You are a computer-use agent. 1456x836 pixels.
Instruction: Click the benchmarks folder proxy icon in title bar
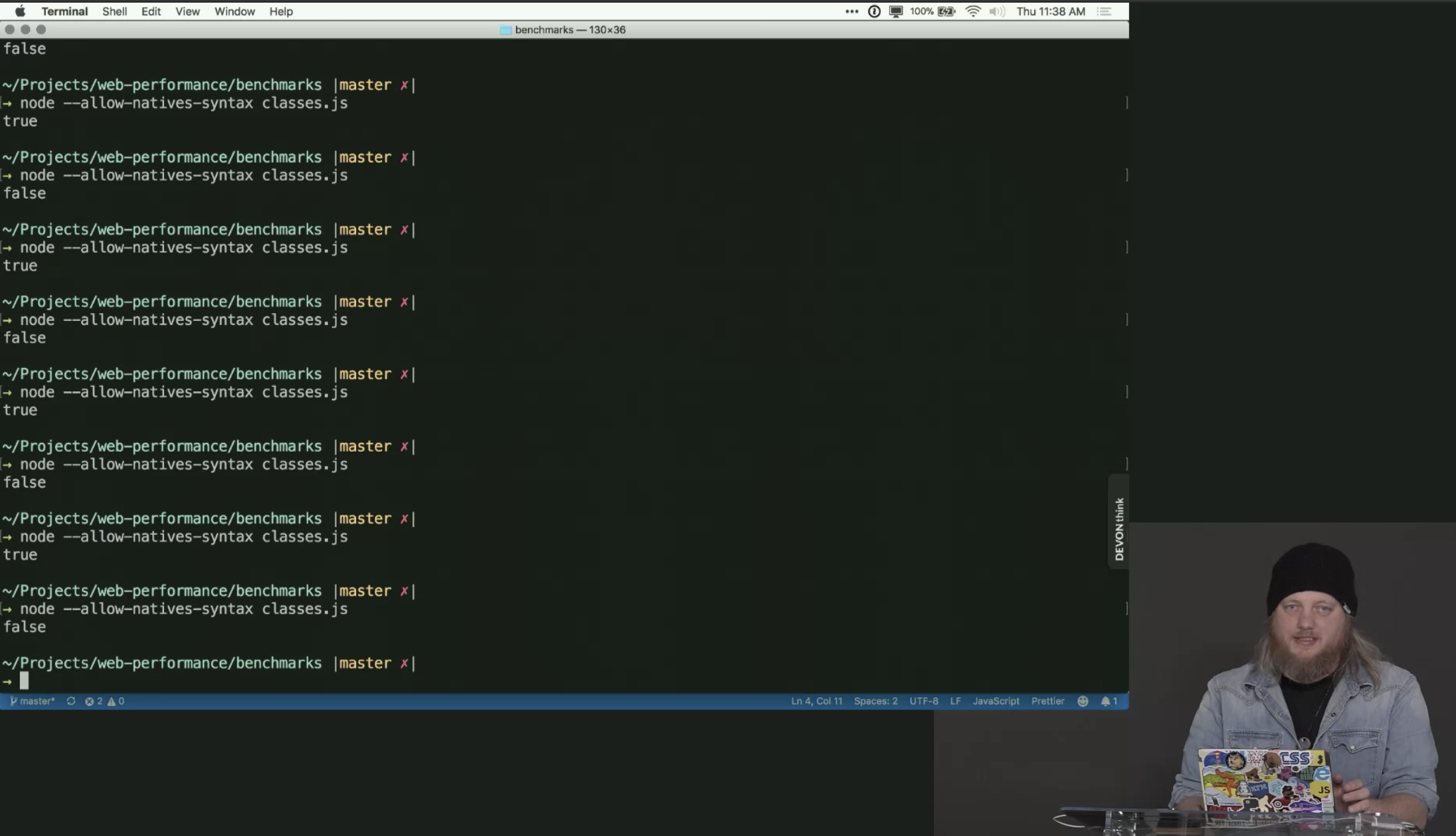point(505,30)
